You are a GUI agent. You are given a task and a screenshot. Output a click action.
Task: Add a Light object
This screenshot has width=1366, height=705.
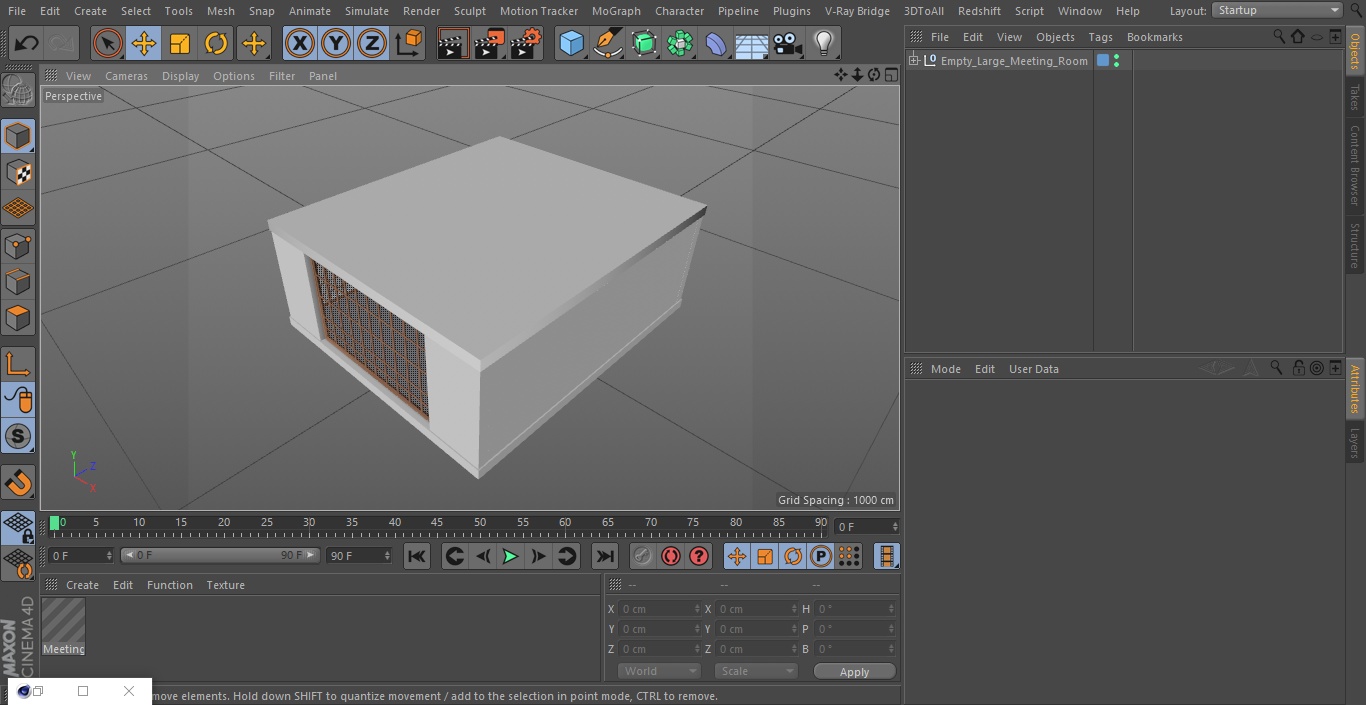click(x=824, y=44)
